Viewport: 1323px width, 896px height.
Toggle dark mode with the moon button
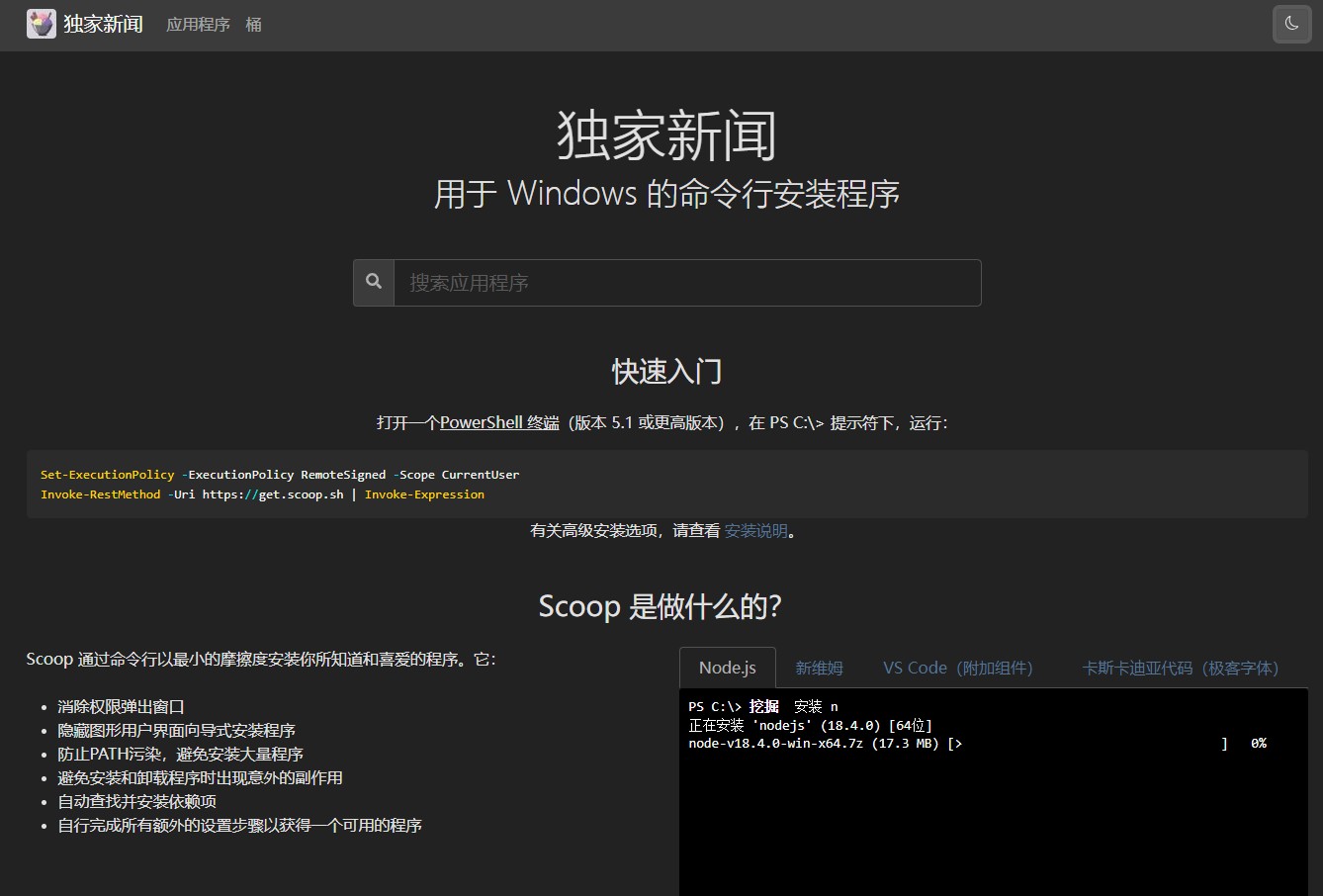1291,24
